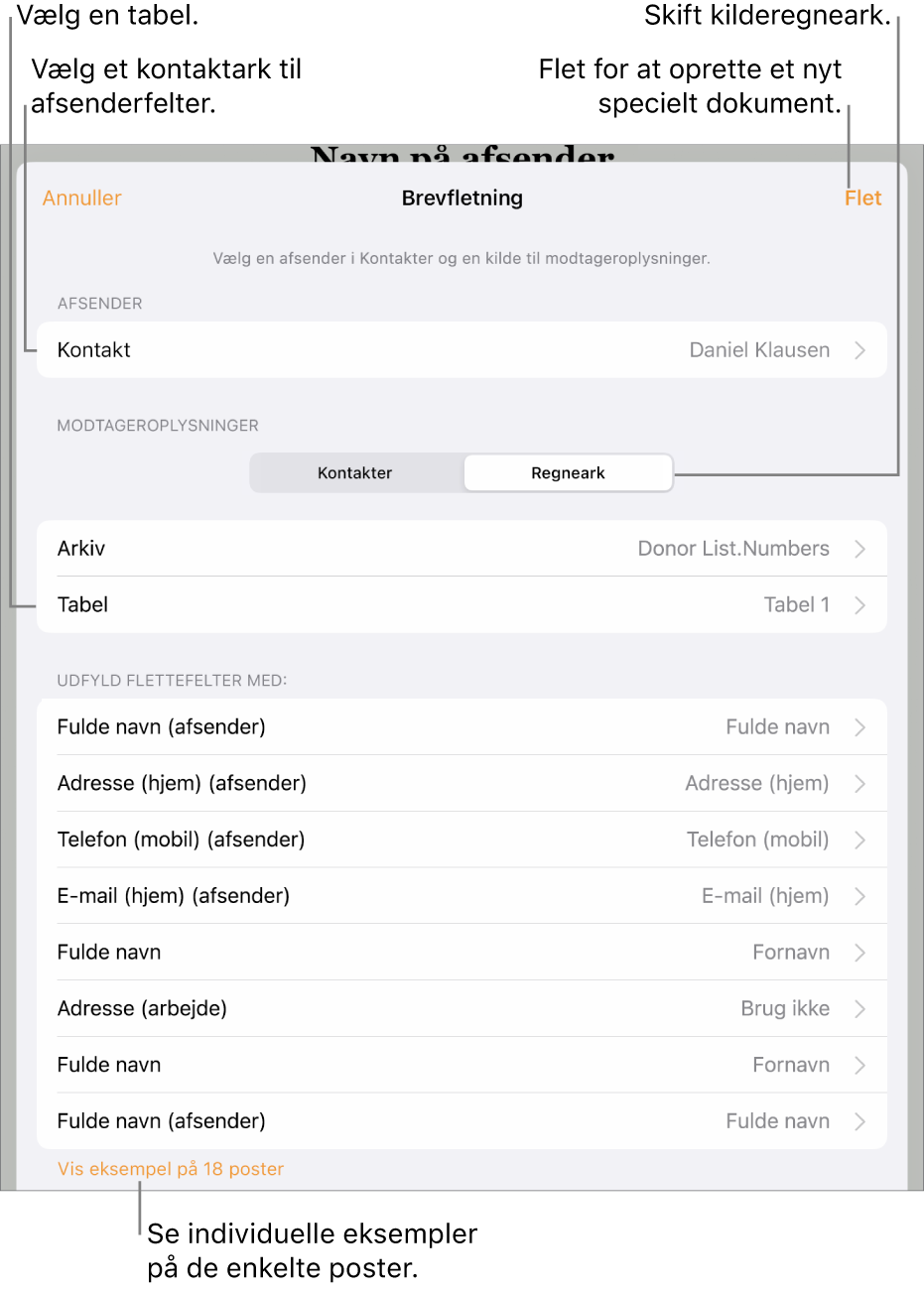Select the Regneark segment
The height and width of the screenshot is (1293, 924).
[x=568, y=473]
